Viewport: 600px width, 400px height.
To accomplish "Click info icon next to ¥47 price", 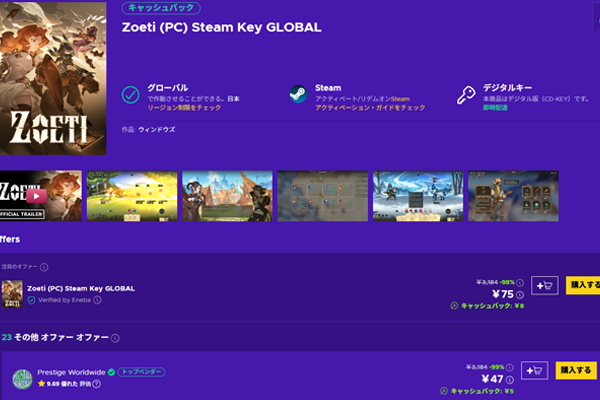I will (x=510, y=380).
